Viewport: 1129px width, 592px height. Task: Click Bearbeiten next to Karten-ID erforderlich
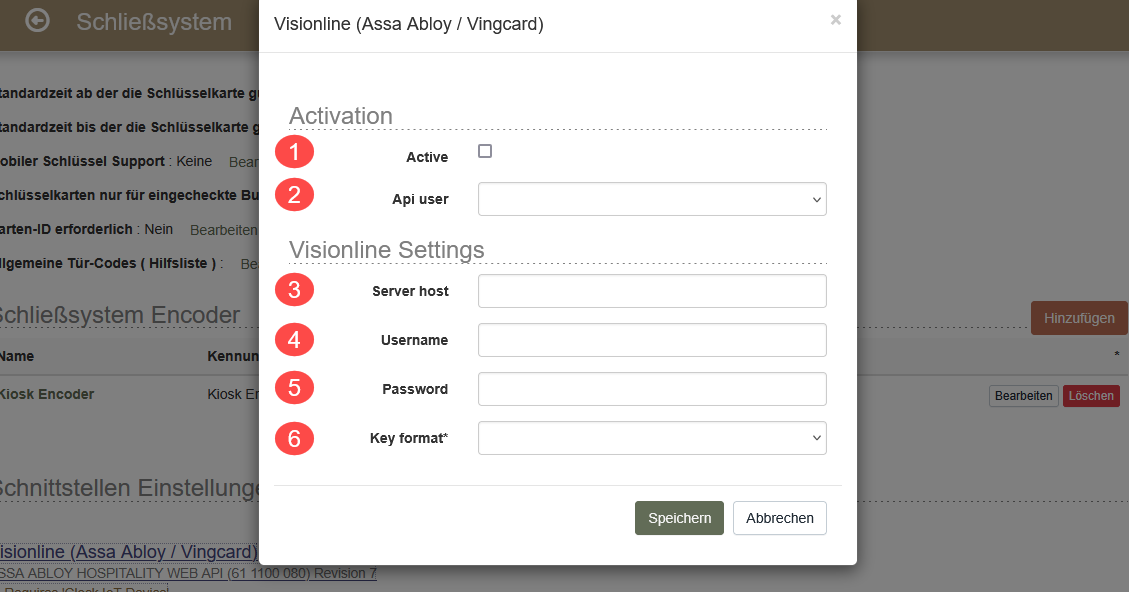pyautogui.click(x=223, y=230)
